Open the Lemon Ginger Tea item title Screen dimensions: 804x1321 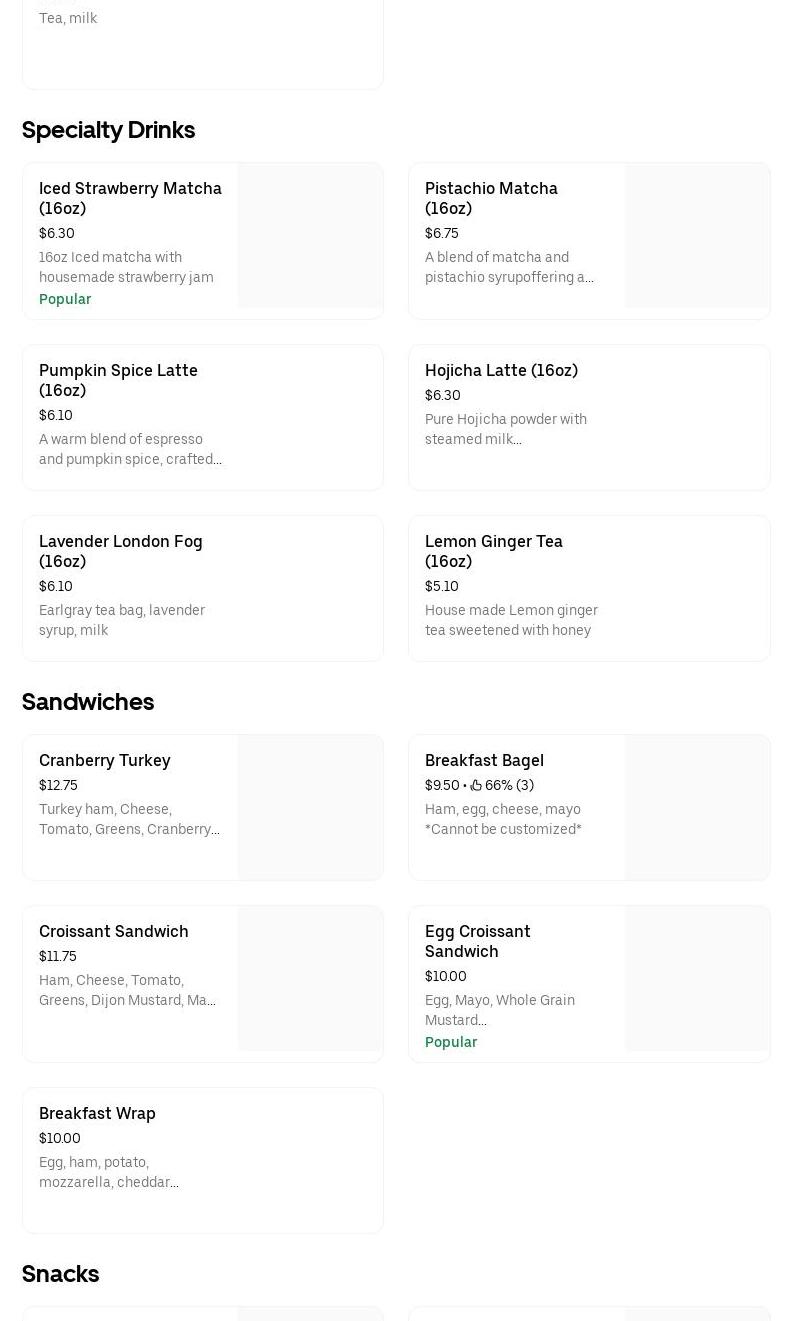[493, 551]
